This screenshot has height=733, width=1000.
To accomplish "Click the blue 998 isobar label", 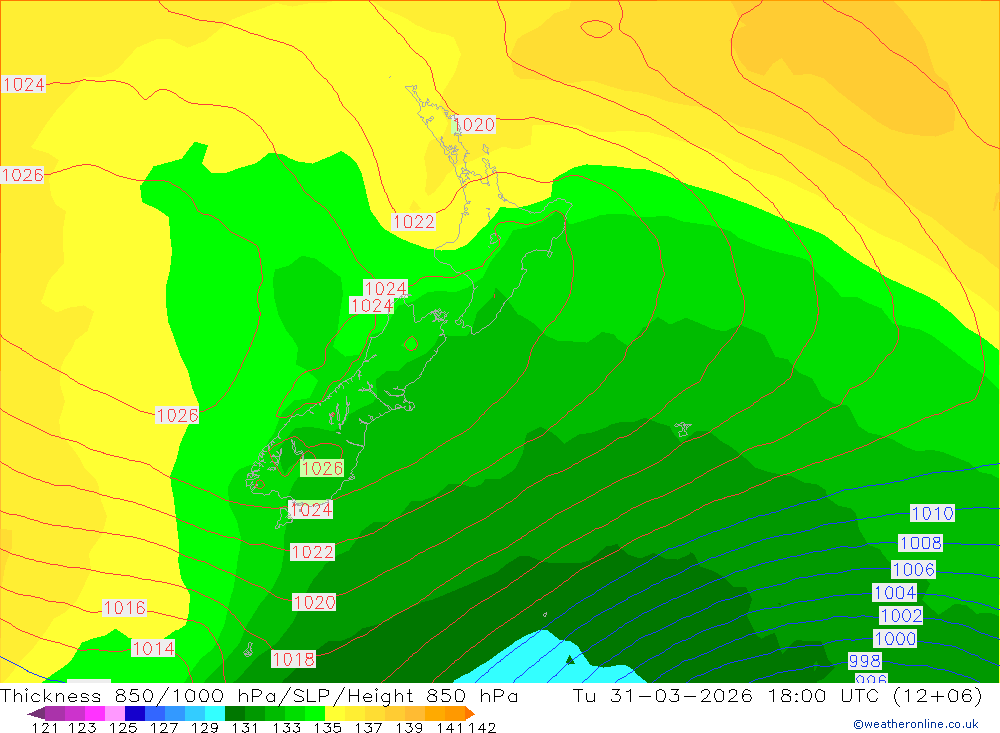I will [x=865, y=661].
